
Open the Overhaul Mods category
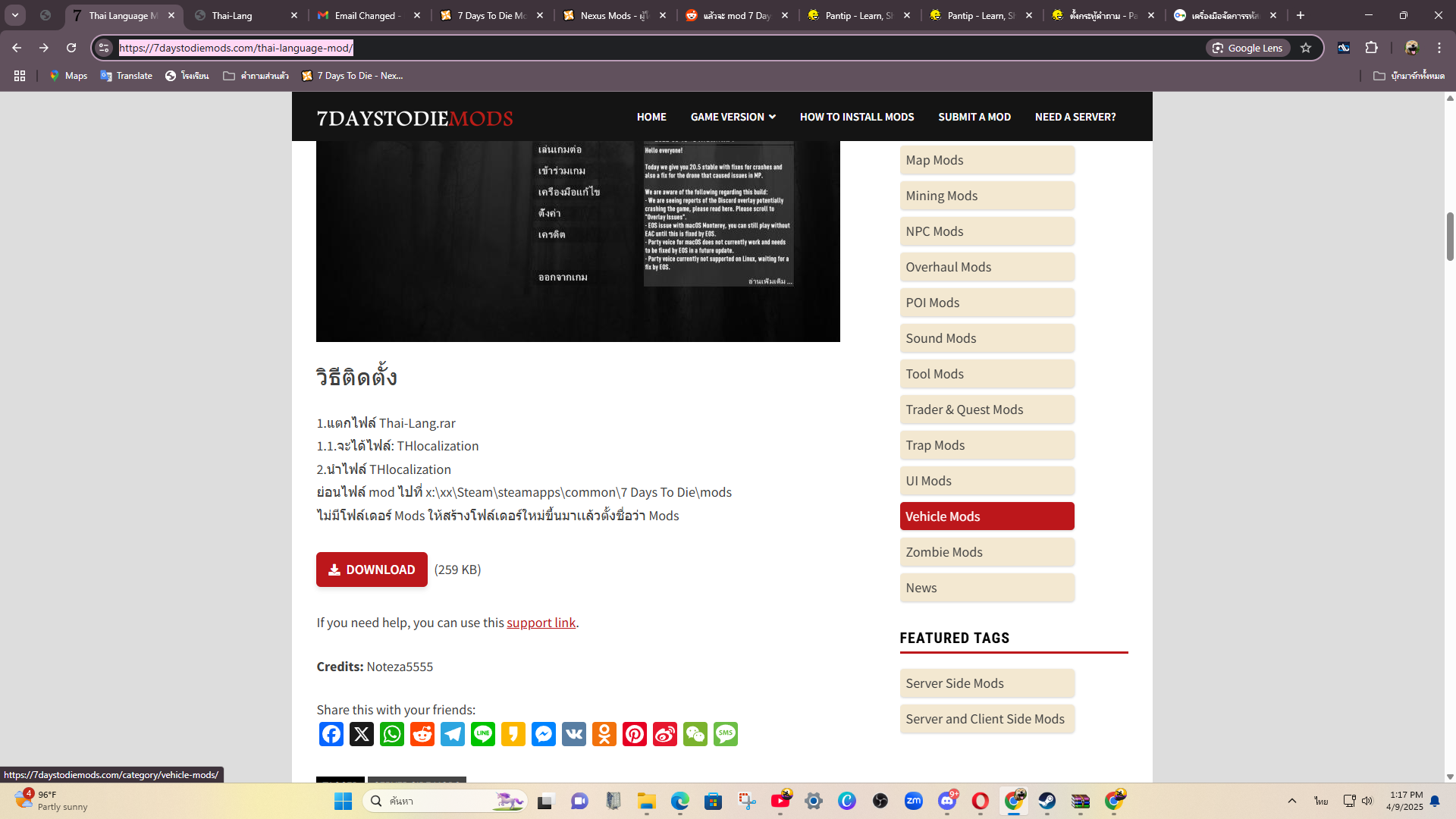987,267
